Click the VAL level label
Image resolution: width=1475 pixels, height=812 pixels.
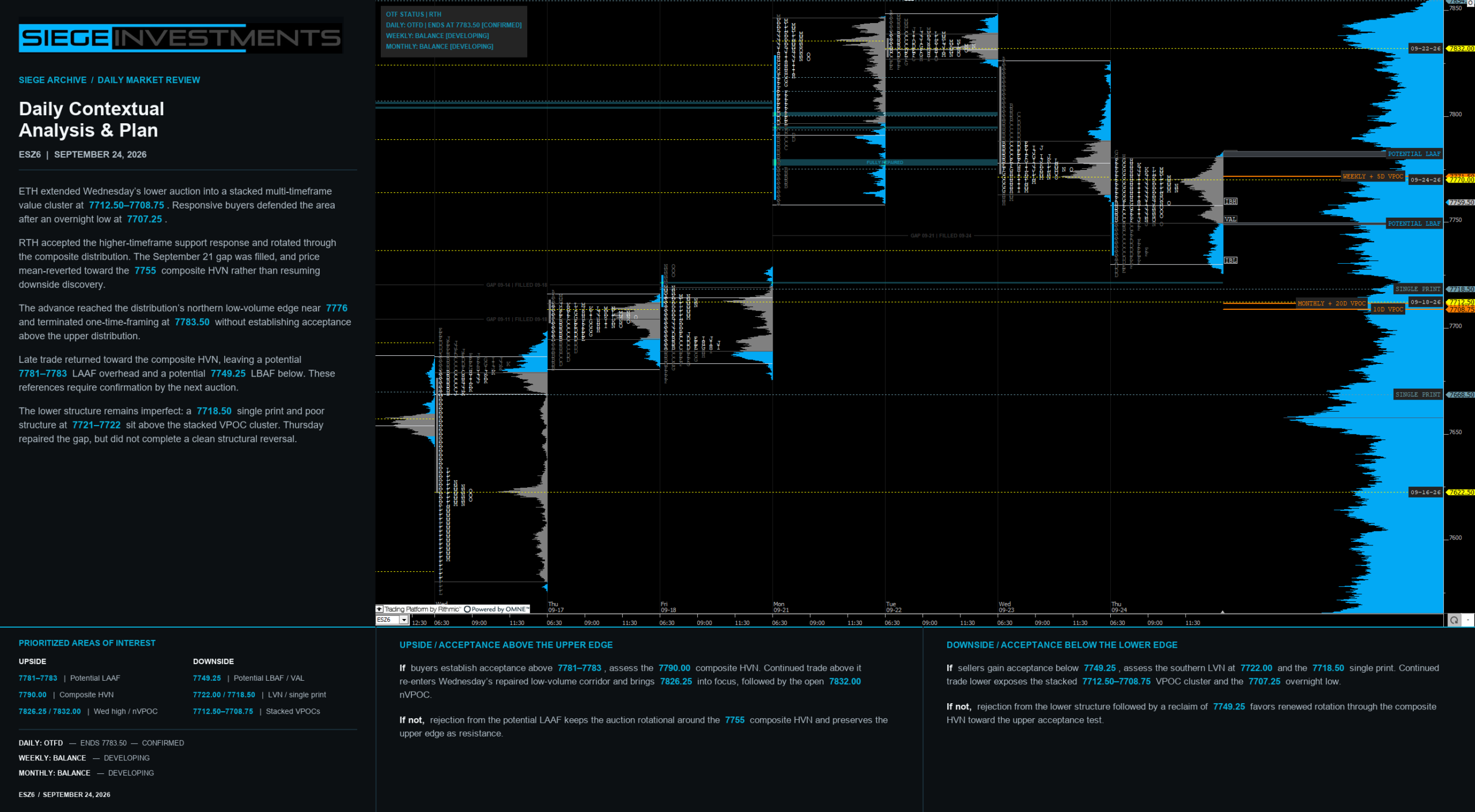coord(1230,219)
